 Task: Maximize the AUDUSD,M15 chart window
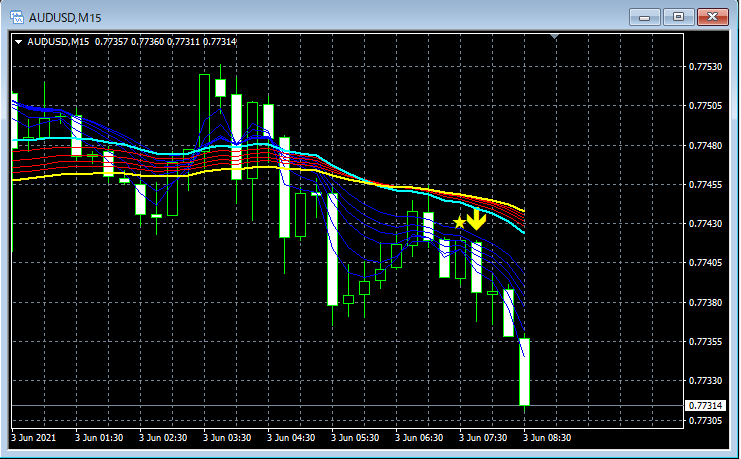[678, 17]
